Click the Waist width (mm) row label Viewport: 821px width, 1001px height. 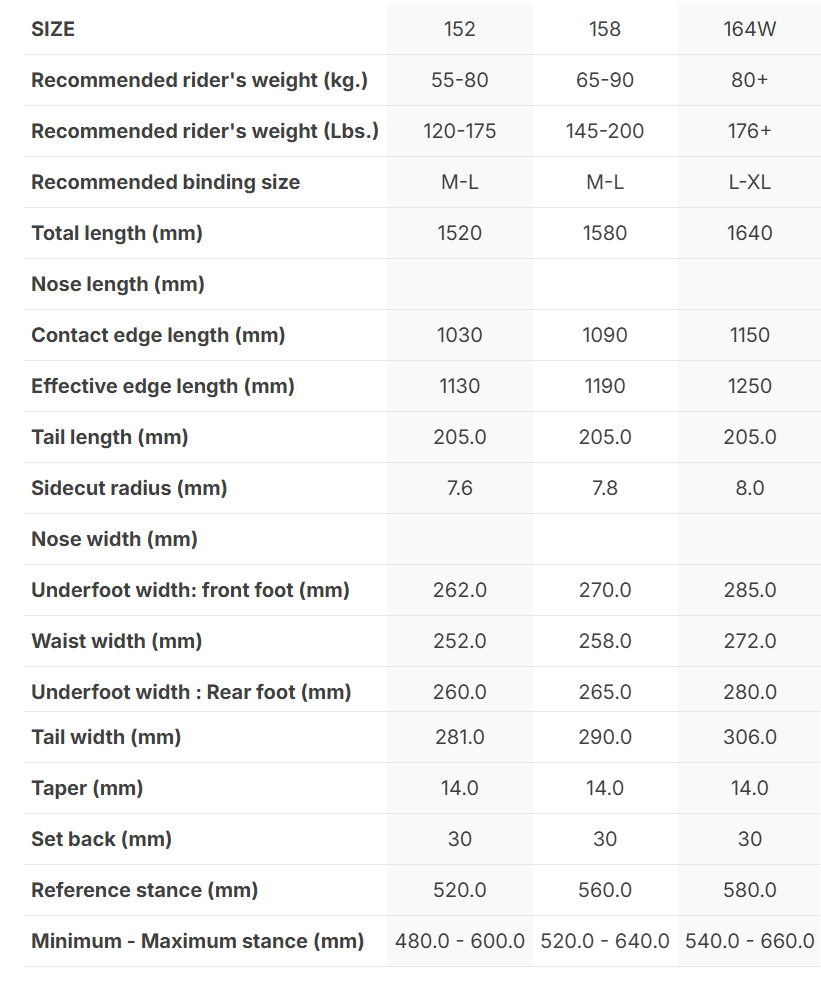(x=117, y=641)
